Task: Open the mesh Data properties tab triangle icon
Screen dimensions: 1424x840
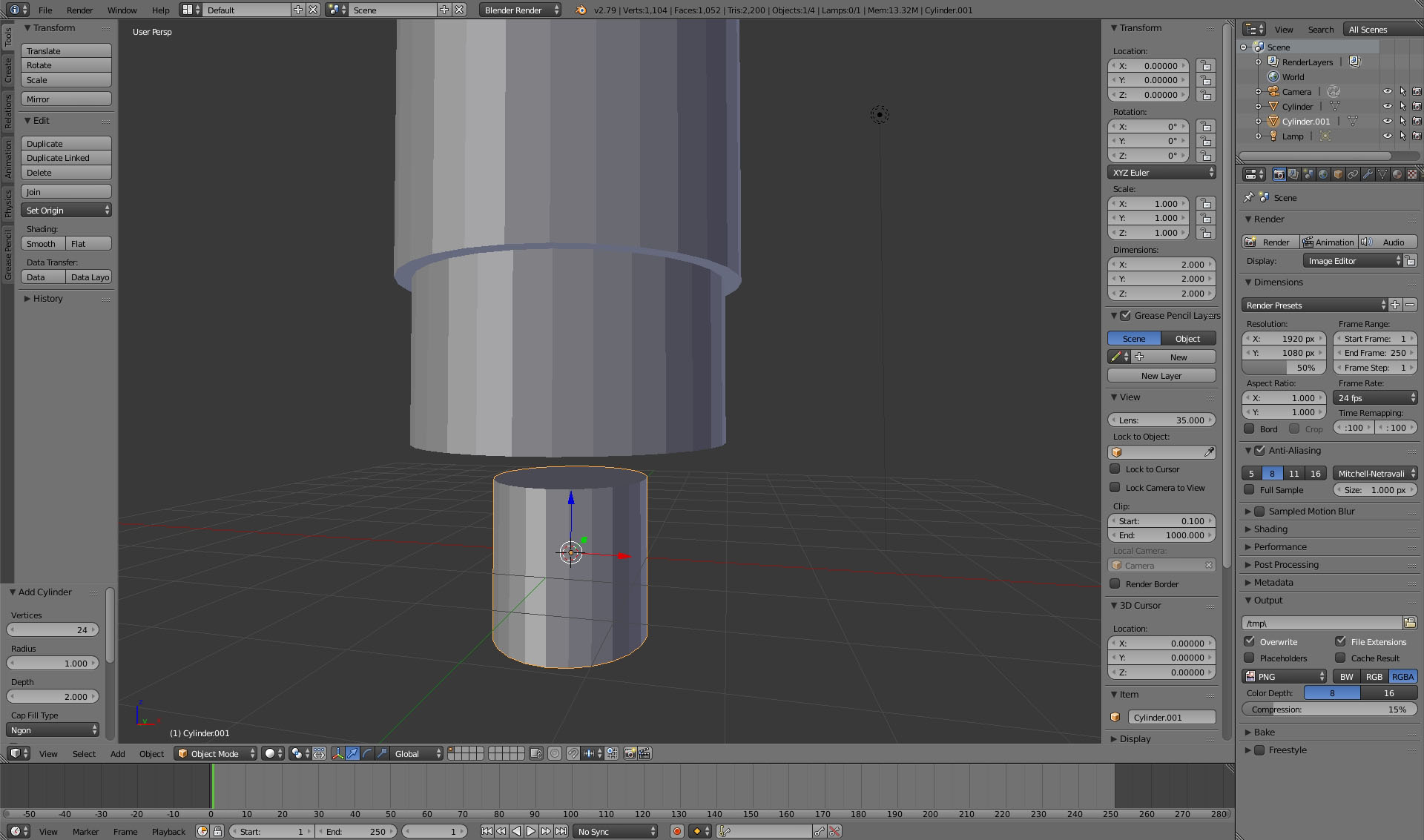Action: [x=1382, y=174]
